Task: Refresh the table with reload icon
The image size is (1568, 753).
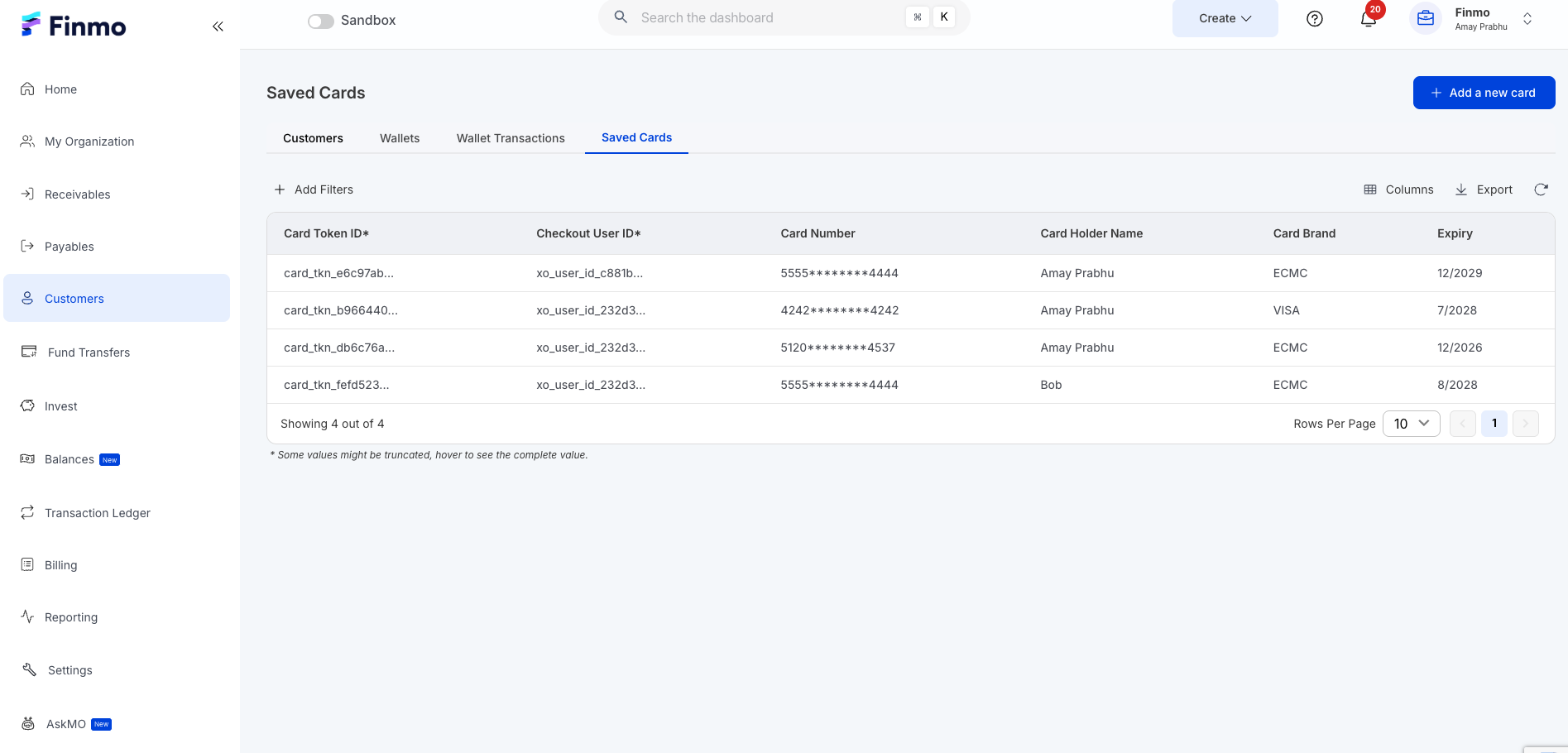Action: [1541, 189]
